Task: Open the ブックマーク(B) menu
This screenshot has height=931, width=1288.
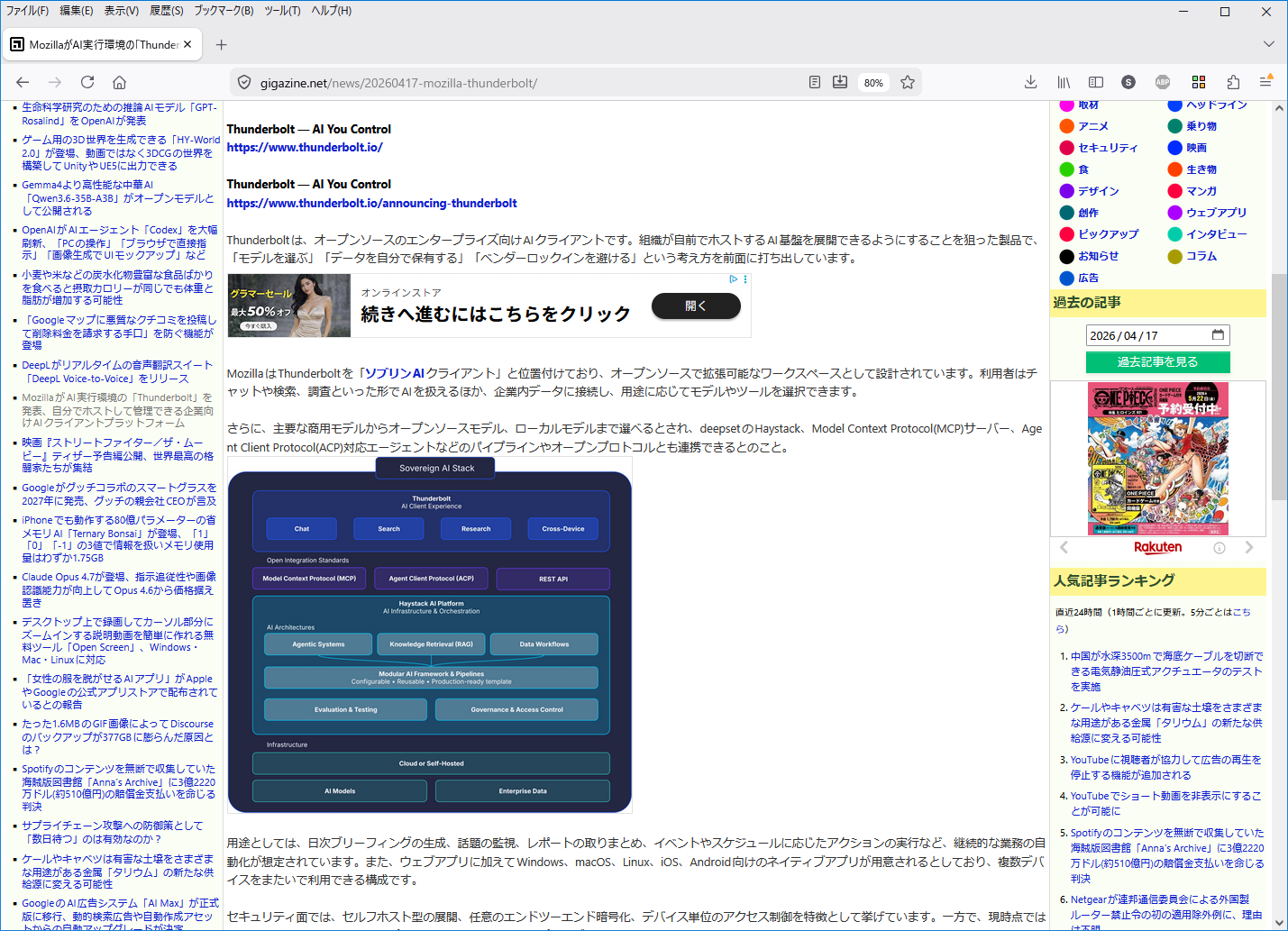Action: [224, 11]
